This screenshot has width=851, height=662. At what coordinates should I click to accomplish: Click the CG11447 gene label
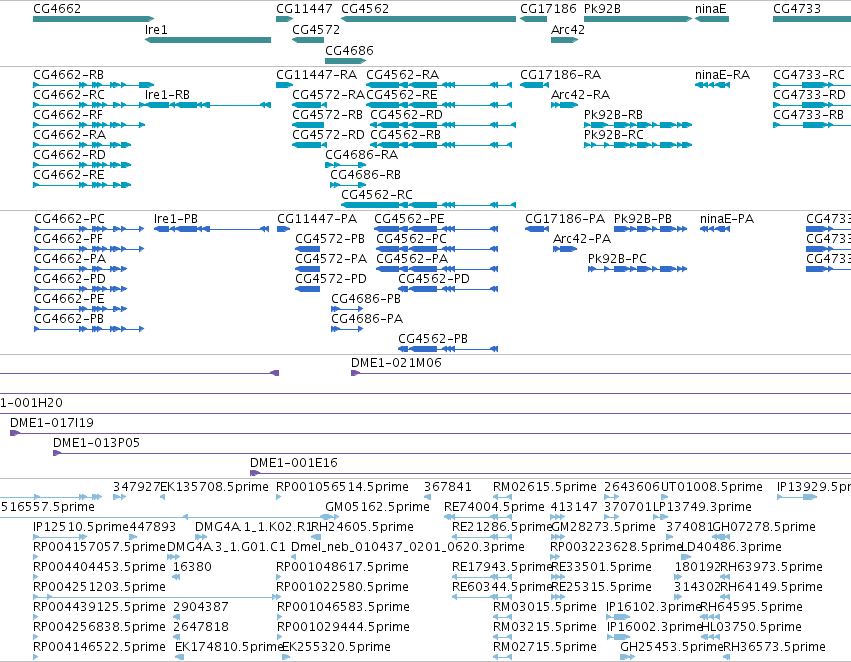304,9
